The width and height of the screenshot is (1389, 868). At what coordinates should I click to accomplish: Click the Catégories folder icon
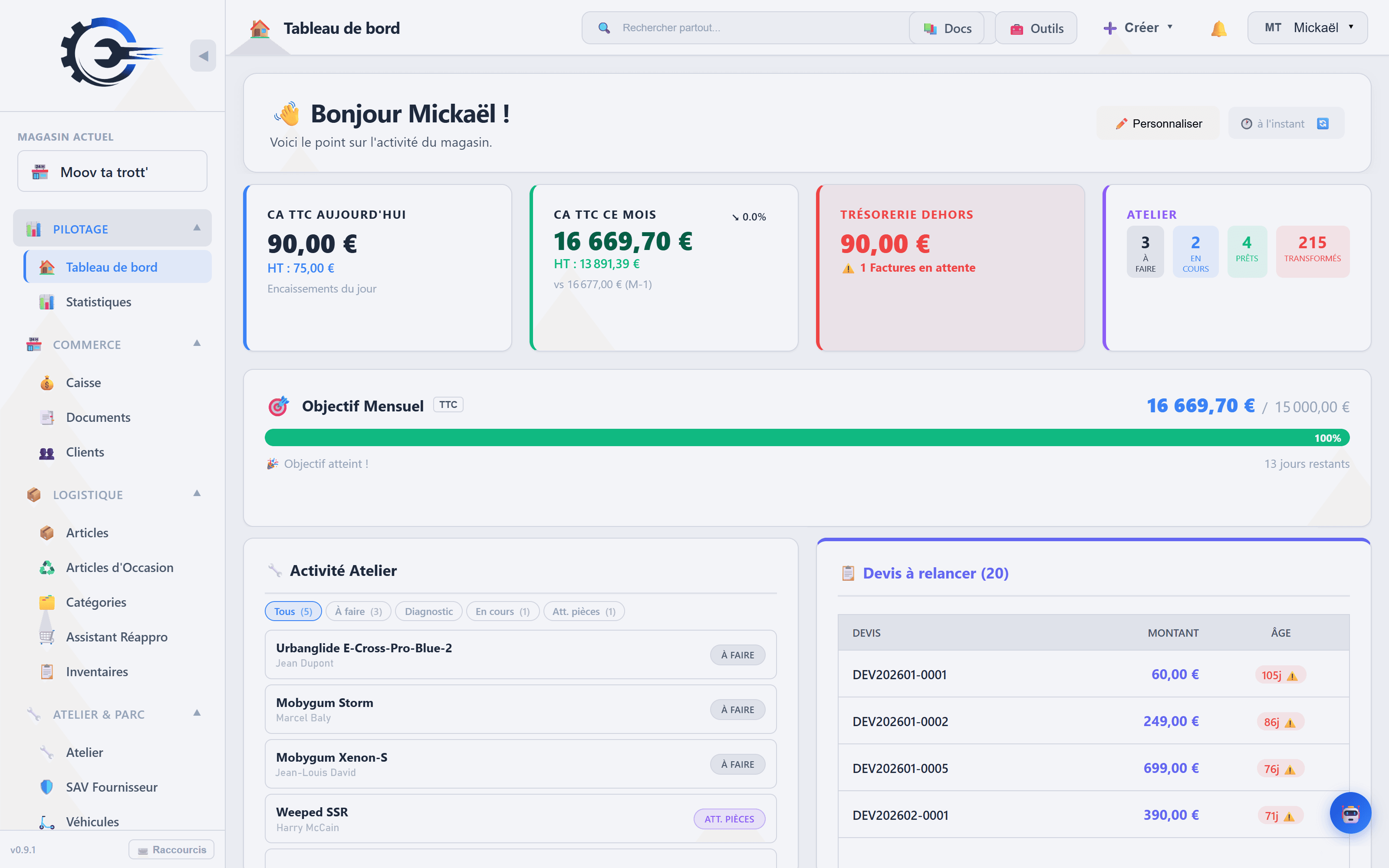tap(47, 602)
